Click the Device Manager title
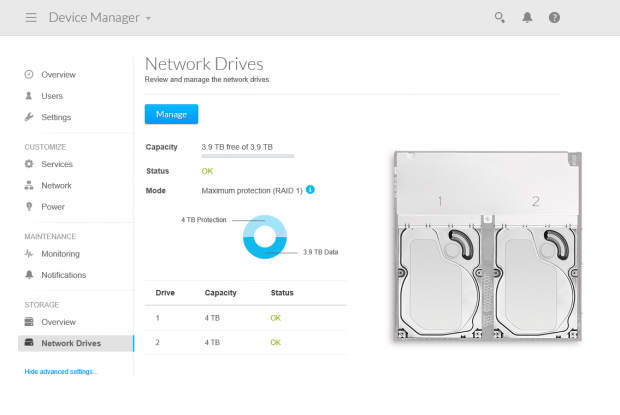Viewport: 620px width, 415px height. coord(94,17)
